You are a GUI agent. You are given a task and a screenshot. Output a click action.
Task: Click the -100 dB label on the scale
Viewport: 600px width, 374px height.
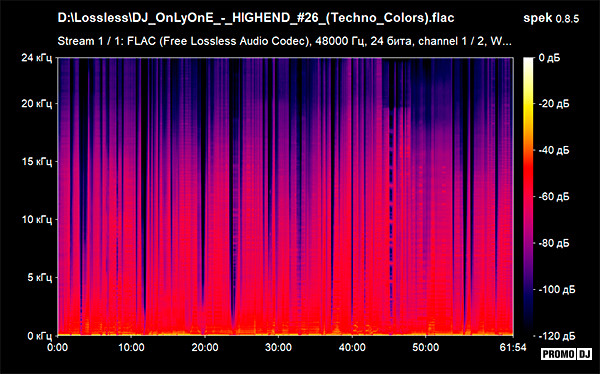(557, 289)
